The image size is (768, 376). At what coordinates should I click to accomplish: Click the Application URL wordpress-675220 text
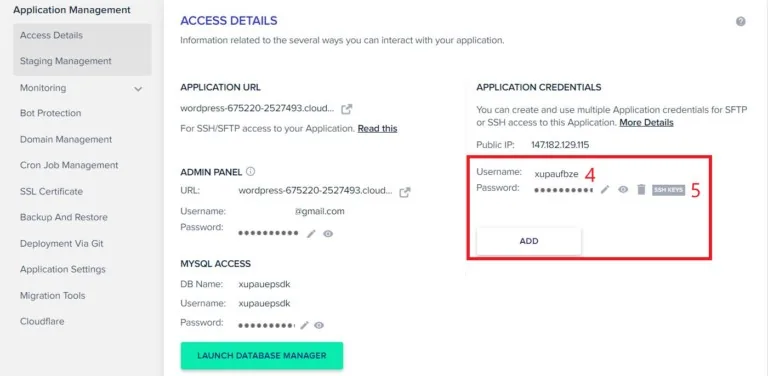258,108
